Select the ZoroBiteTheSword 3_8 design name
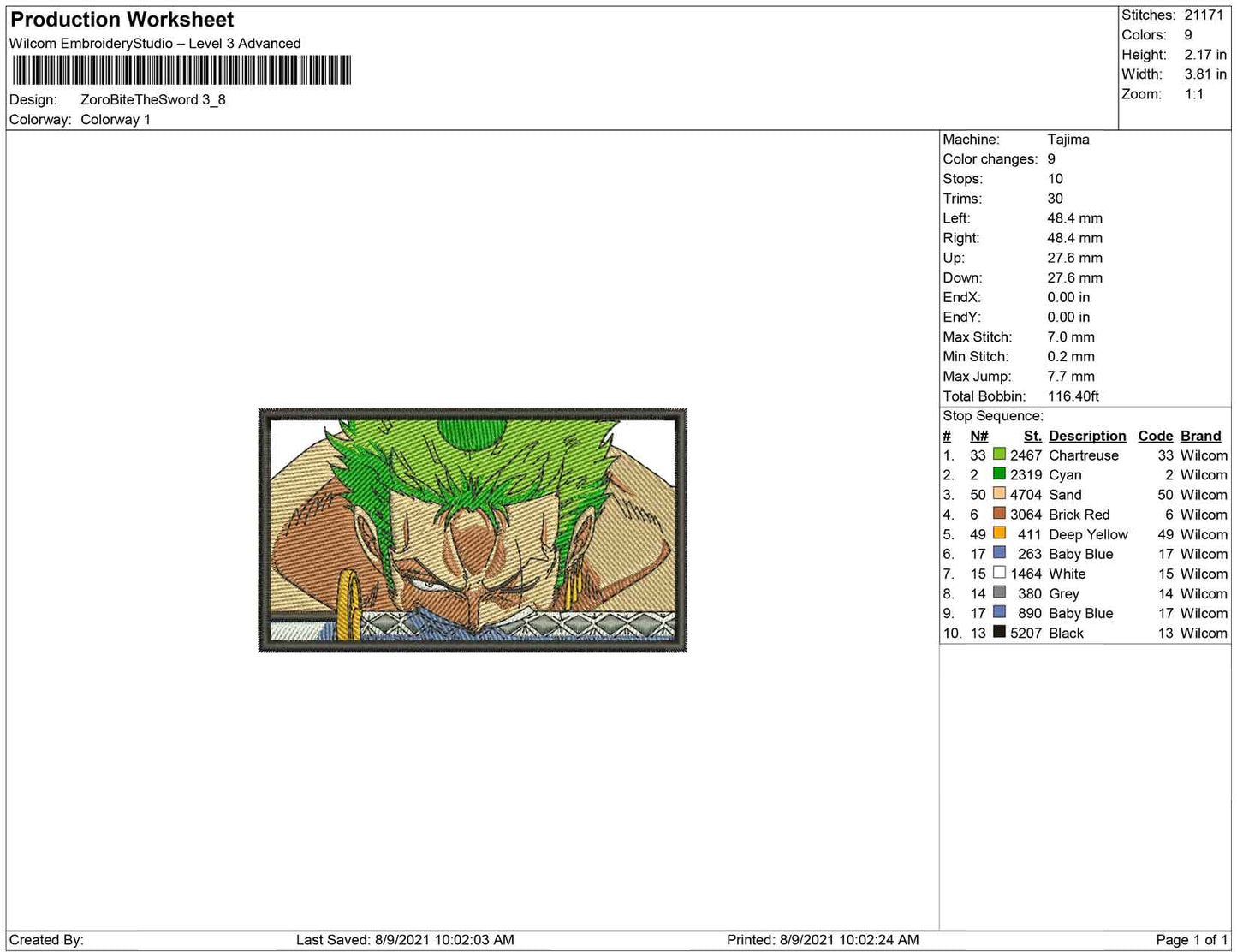 coord(153,99)
